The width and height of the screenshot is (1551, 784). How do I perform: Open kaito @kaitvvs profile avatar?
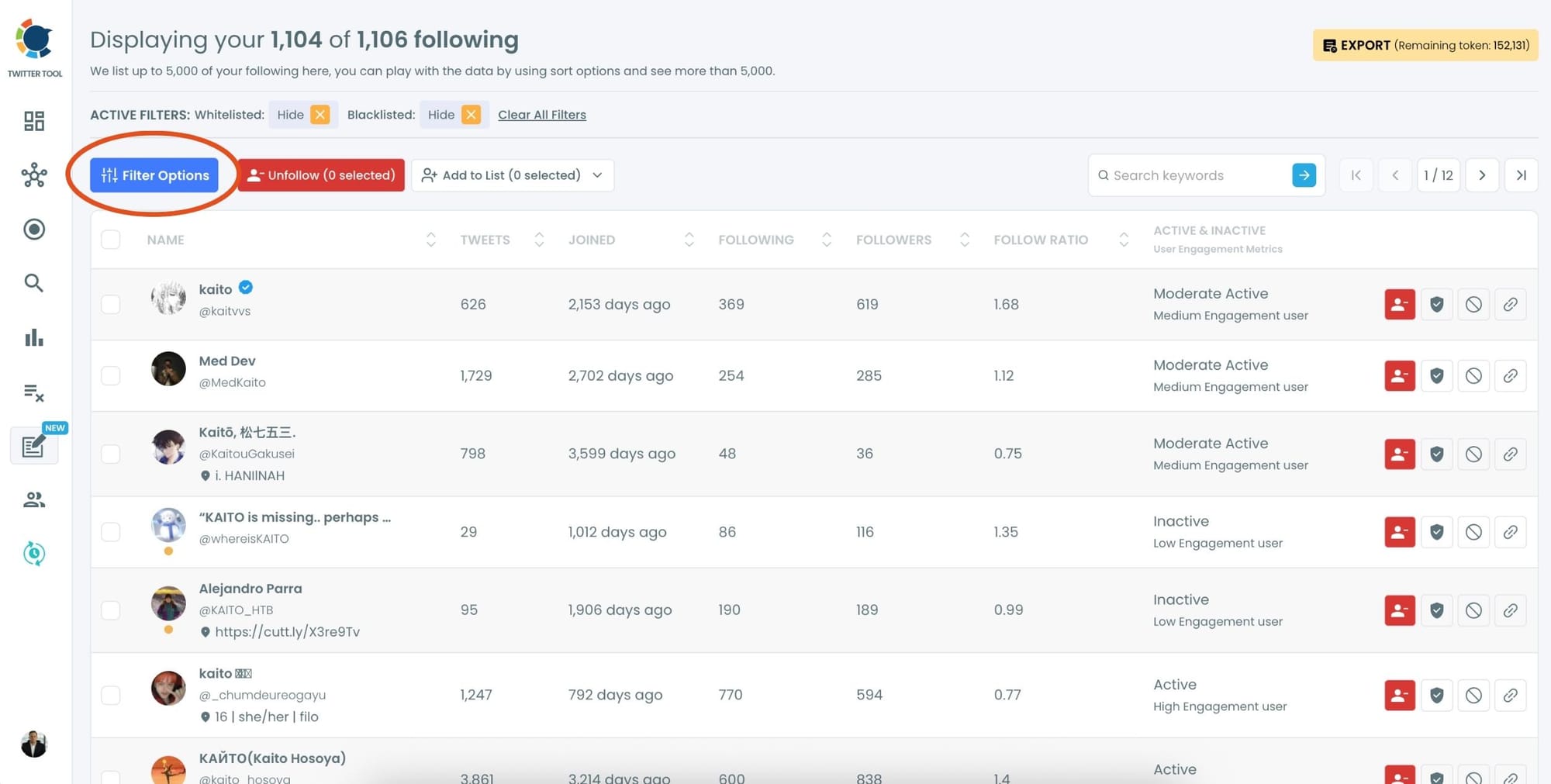[x=168, y=299]
